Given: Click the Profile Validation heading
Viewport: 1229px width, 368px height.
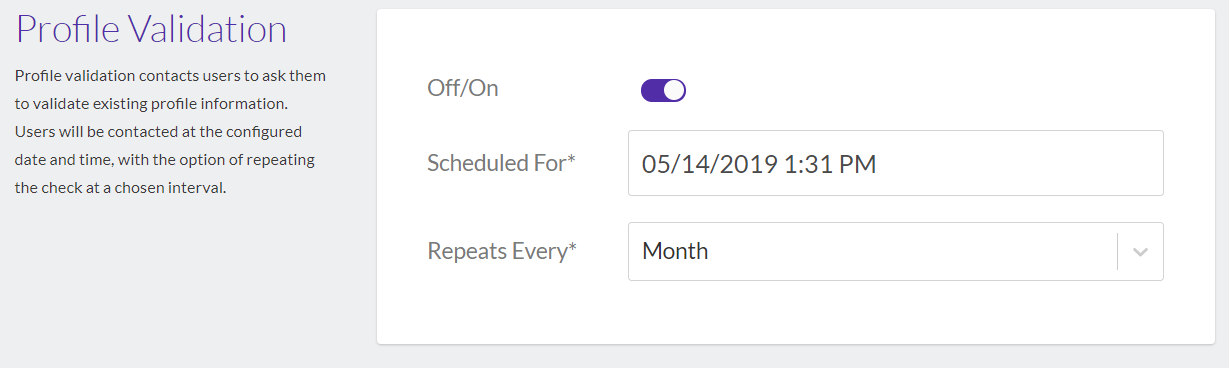Looking at the screenshot, I should [151, 29].
